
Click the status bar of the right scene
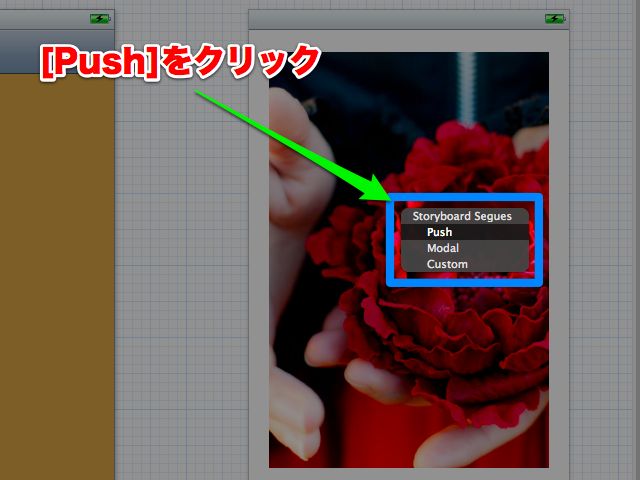click(x=409, y=19)
